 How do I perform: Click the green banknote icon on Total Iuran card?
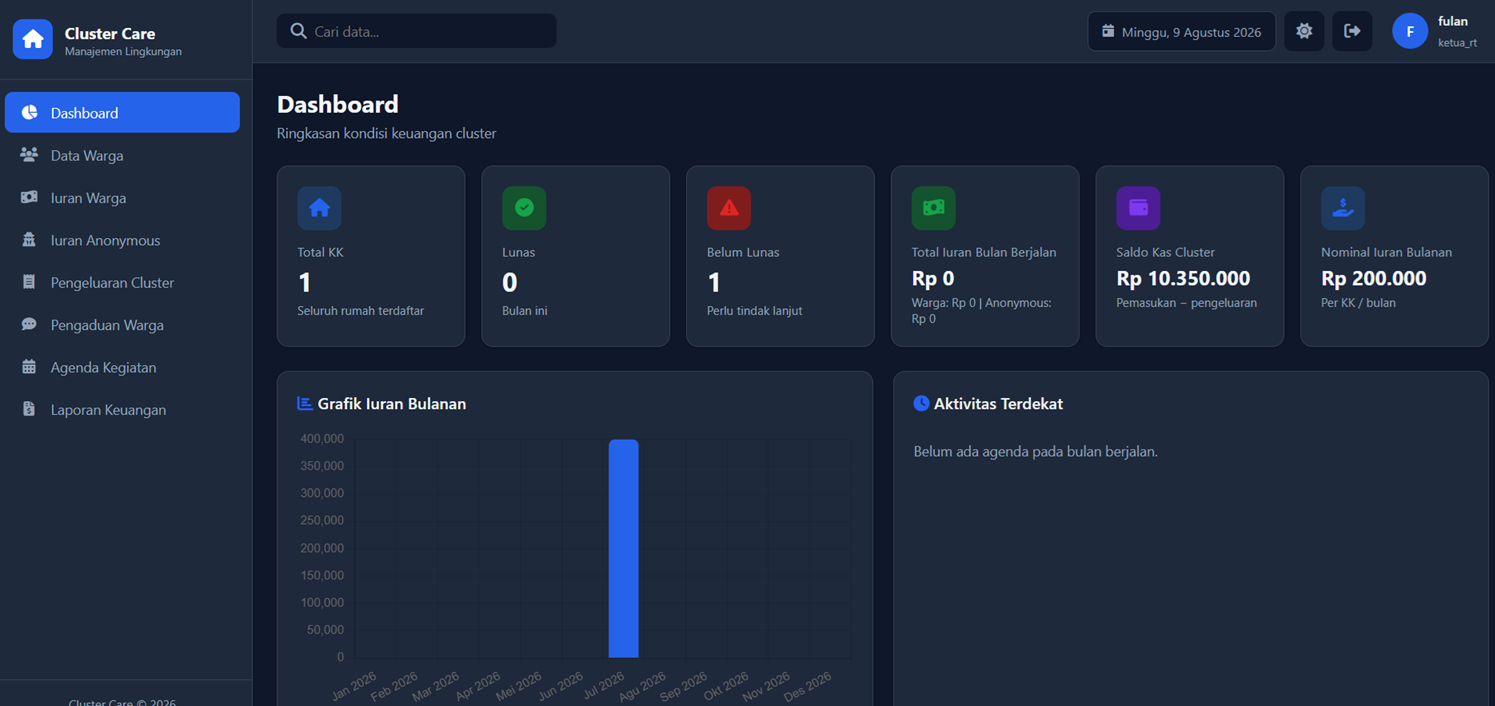click(934, 208)
